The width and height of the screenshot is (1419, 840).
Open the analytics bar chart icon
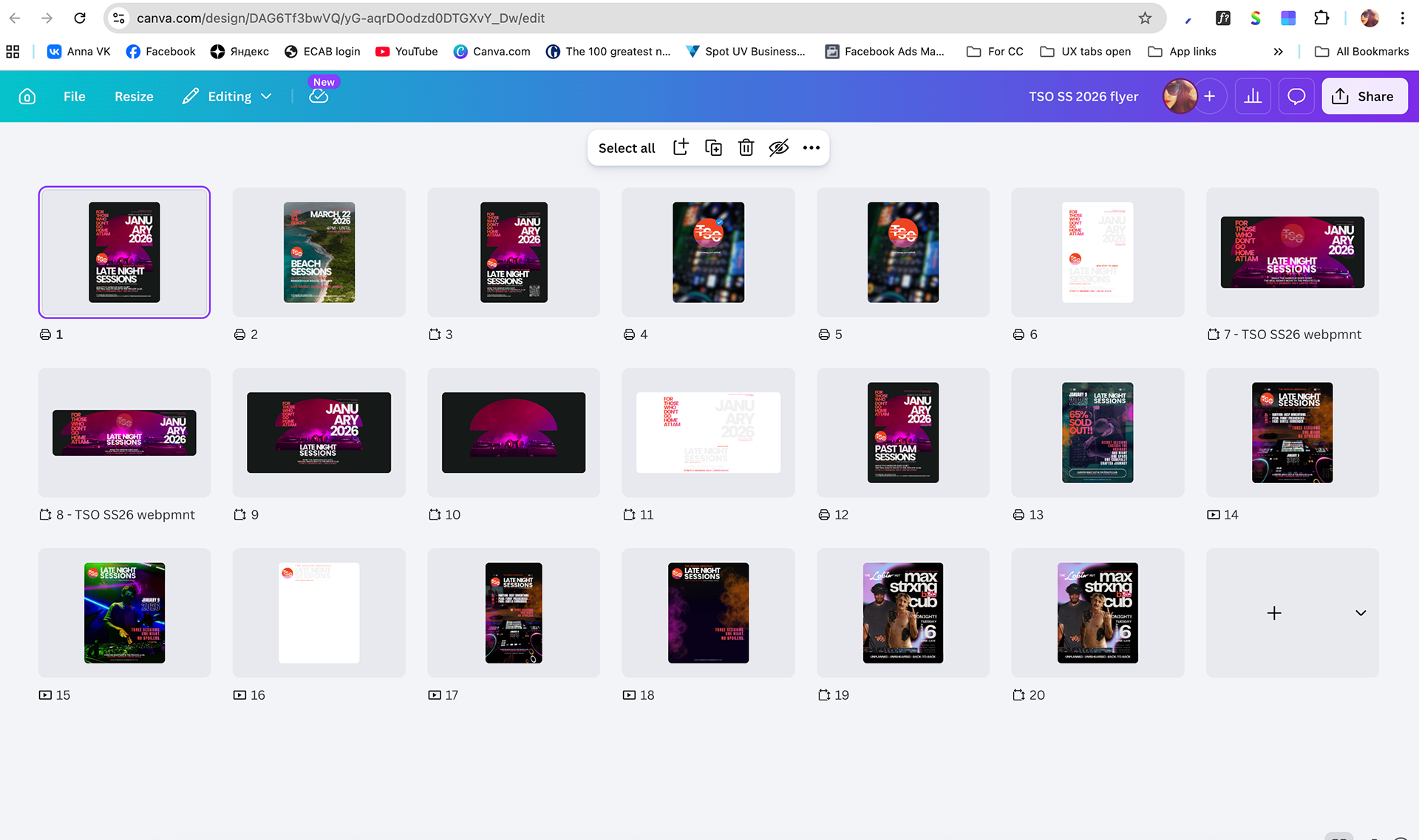point(1253,97)
